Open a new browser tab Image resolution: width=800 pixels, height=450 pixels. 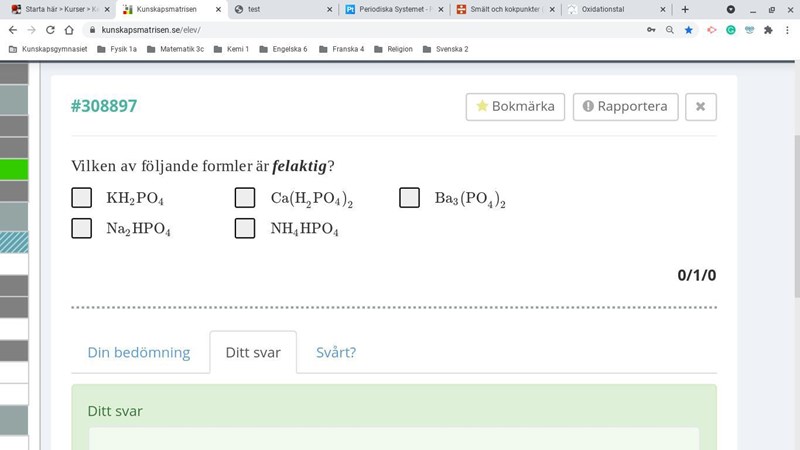tap(685, 9)
